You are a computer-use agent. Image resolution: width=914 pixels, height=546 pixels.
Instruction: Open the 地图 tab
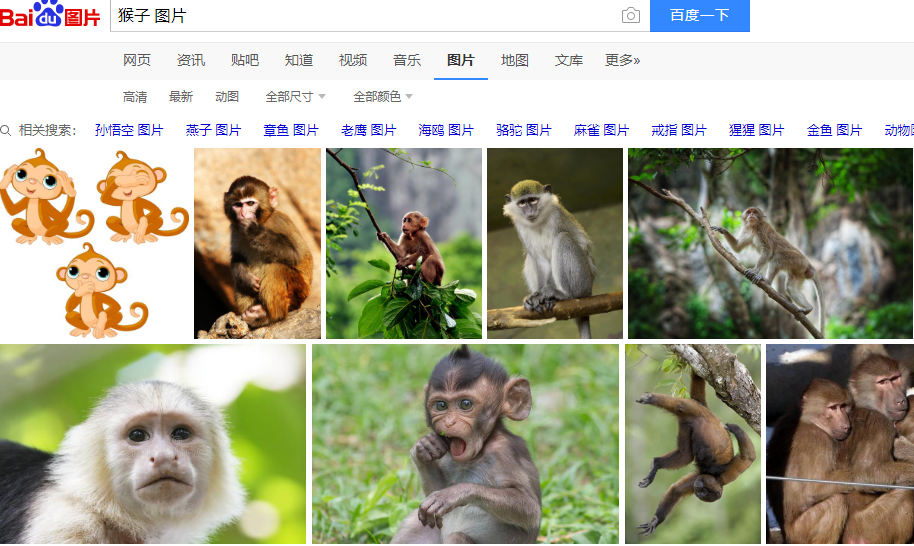(x=515, y=60)
